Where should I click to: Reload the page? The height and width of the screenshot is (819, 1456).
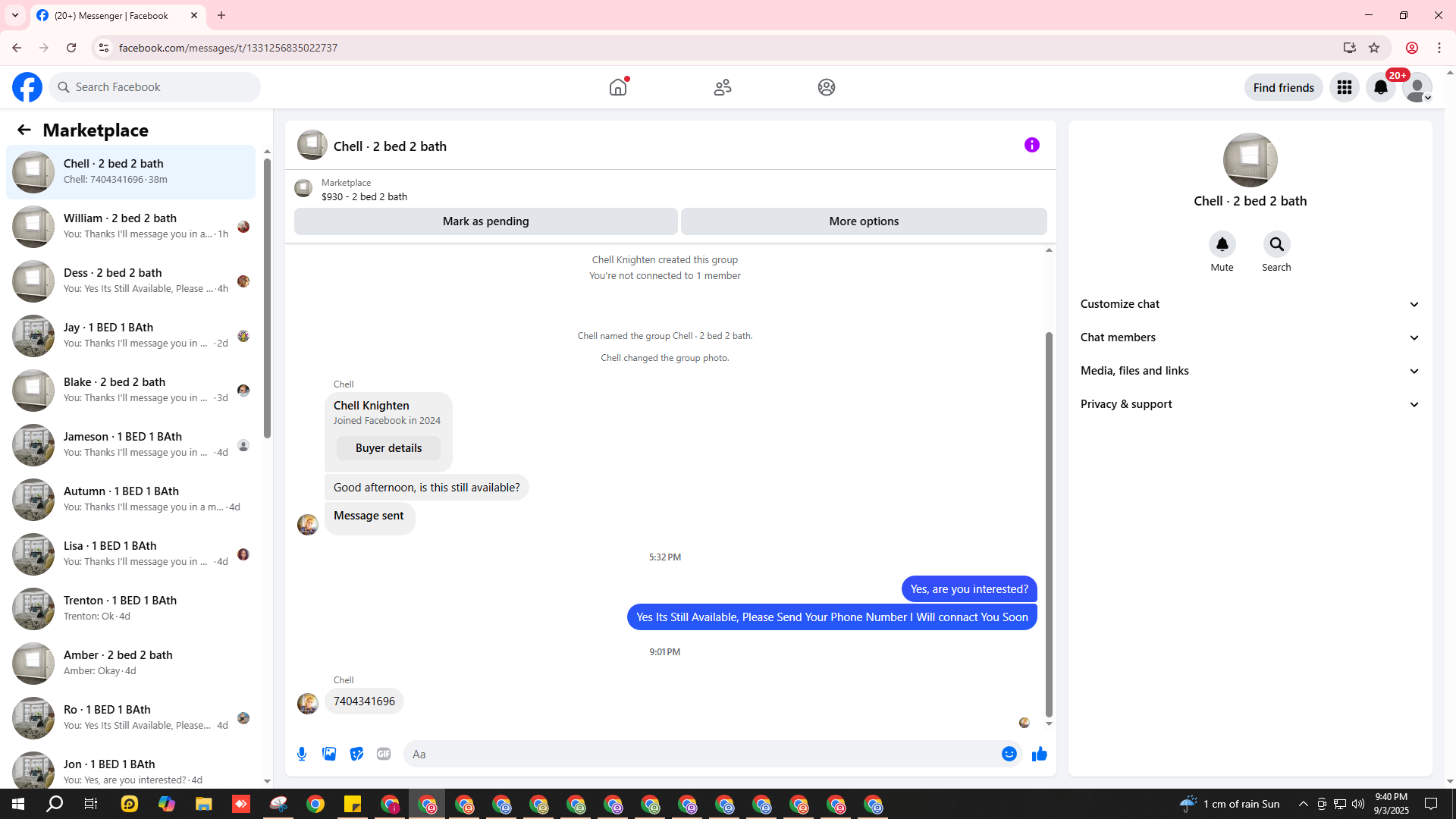[71, 48]
